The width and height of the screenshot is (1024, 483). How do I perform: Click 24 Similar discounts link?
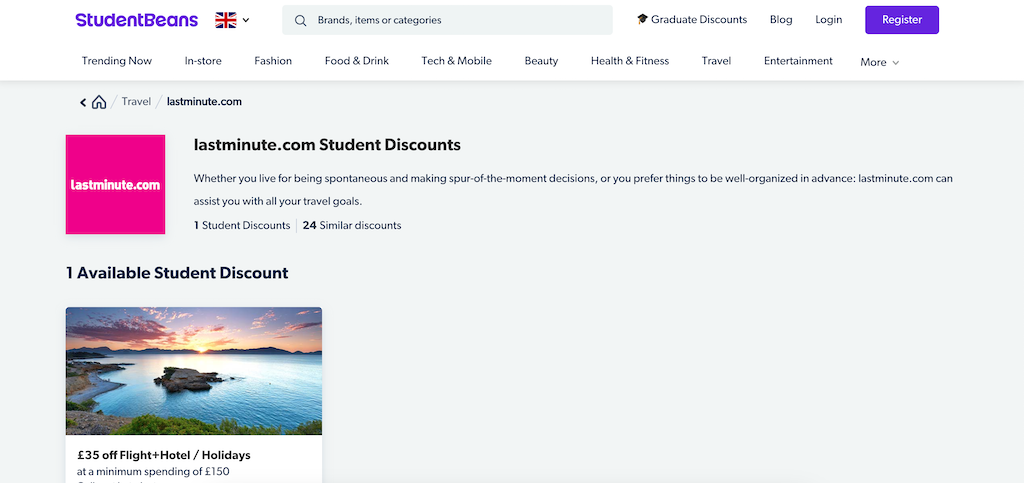[352, 225]
